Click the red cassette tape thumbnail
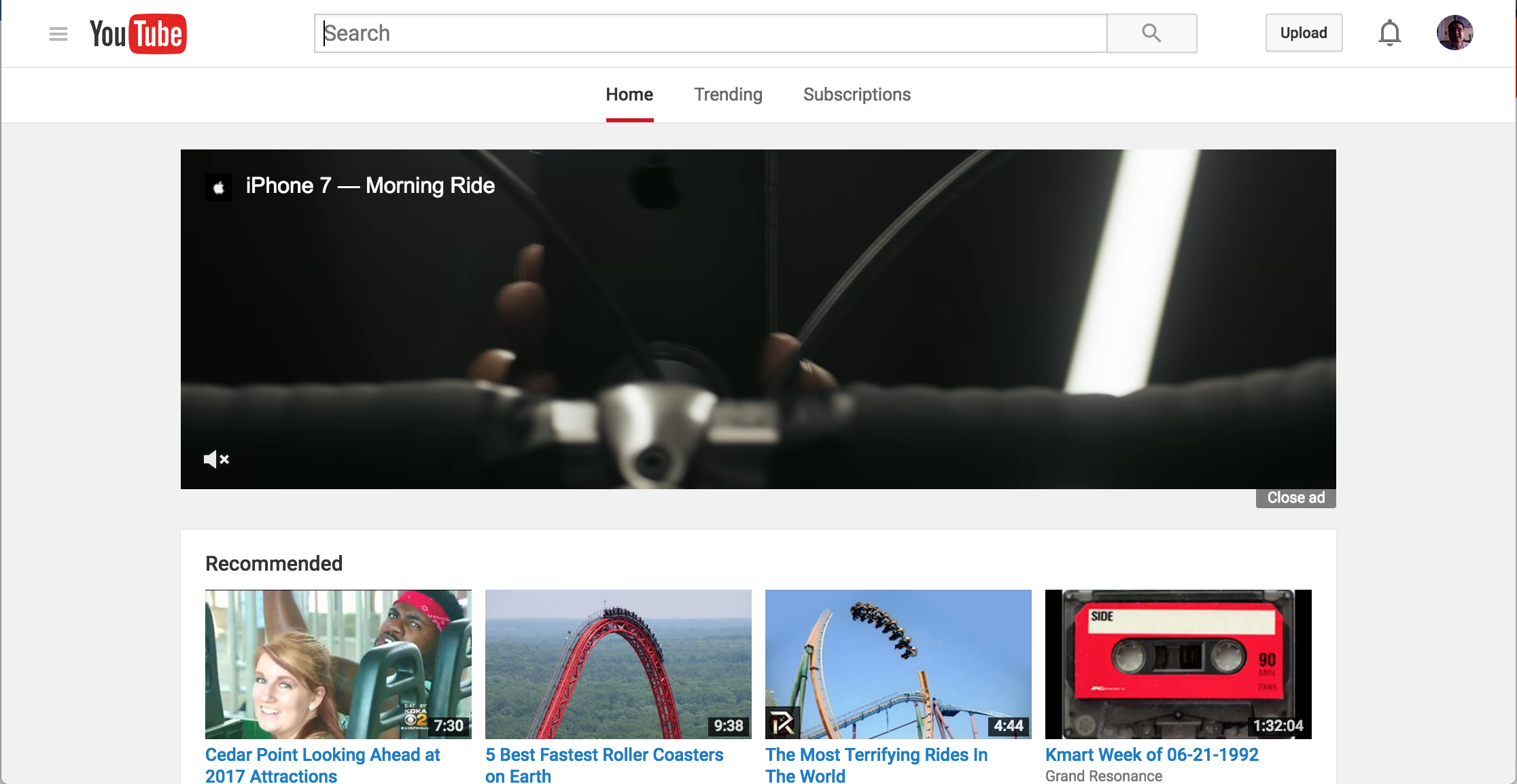The width and height of the screenshot is (1517, 784). pyautogui.click(x=1179, y=664)
